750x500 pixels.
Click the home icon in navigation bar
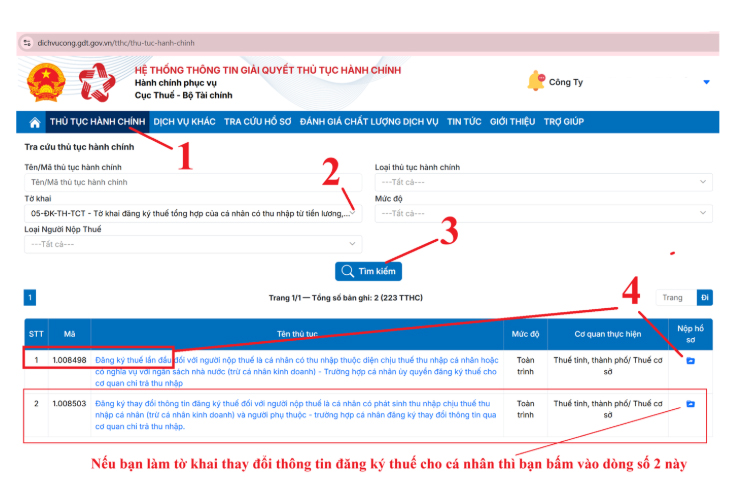pyautogui.click(x=34, y=122)
